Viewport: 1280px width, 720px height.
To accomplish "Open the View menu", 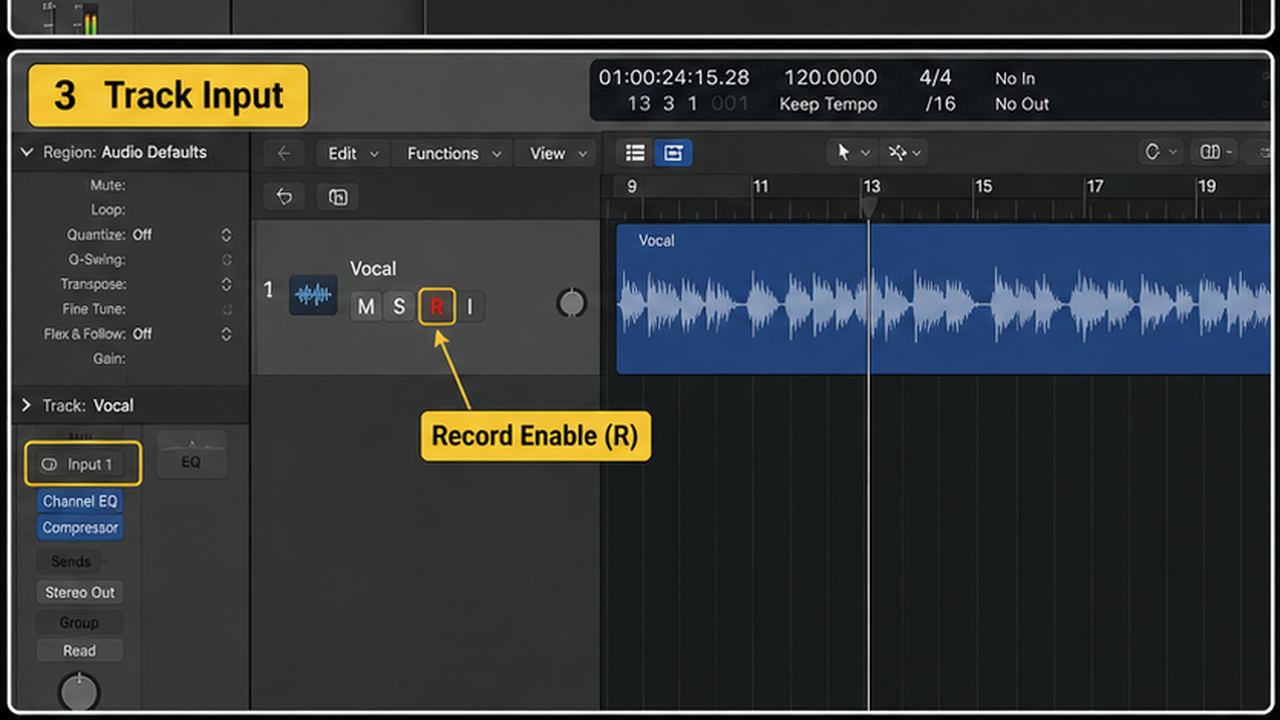I will pyautogui.click(x=557, y=153).
